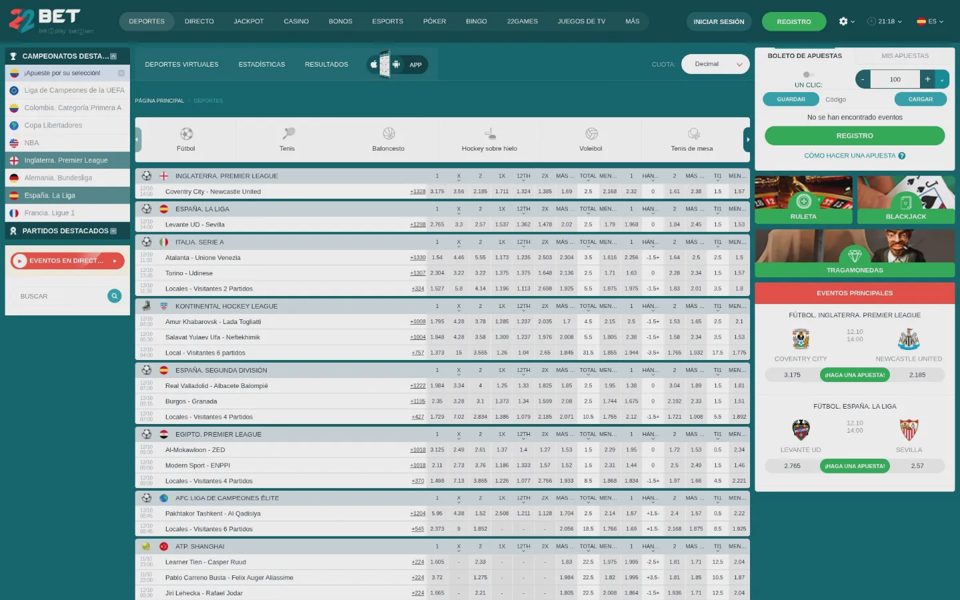Click the Newcastle United club crest
Screen dimensions: 960x600
tap(909, 339)
